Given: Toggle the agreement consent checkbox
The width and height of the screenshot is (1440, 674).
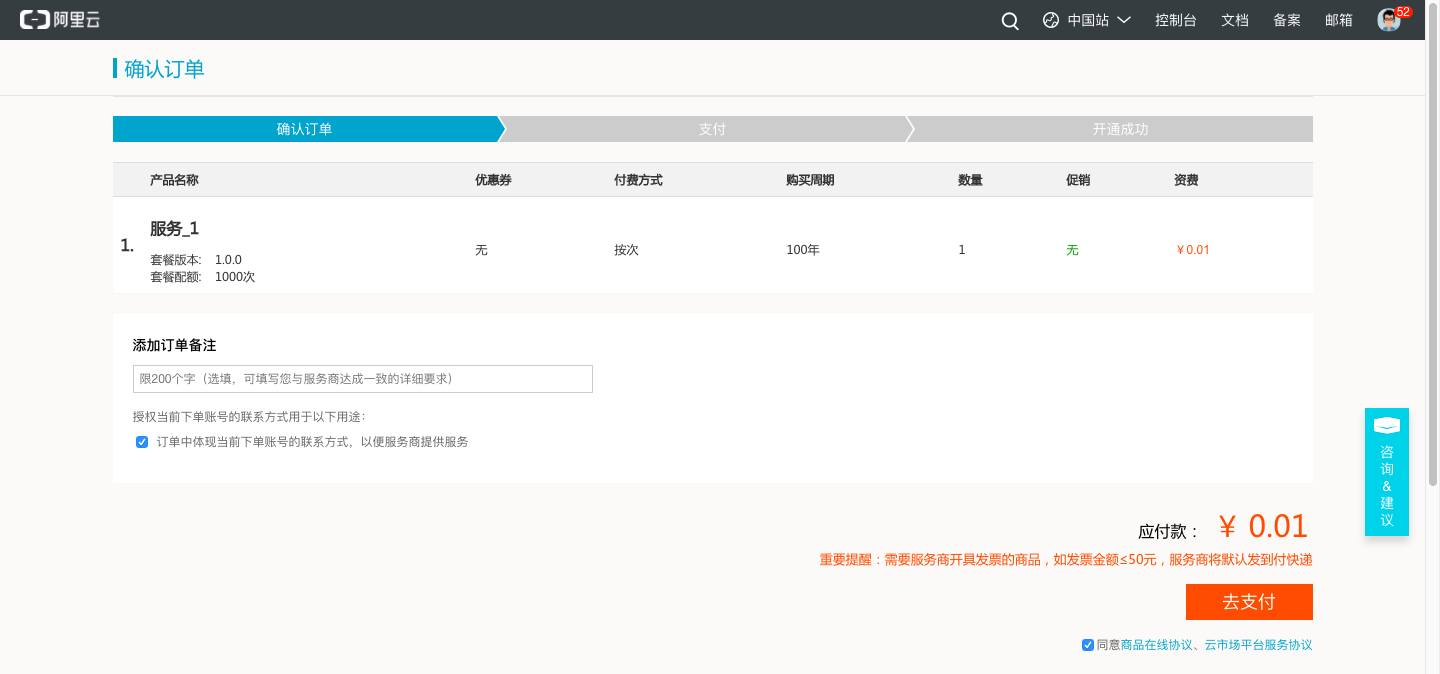Looking at the screenshot, I should pos(1088,645).
